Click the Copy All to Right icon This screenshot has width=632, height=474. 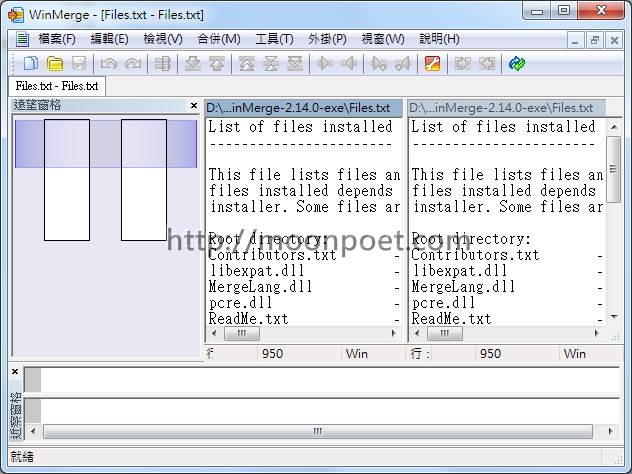[463, 64]
